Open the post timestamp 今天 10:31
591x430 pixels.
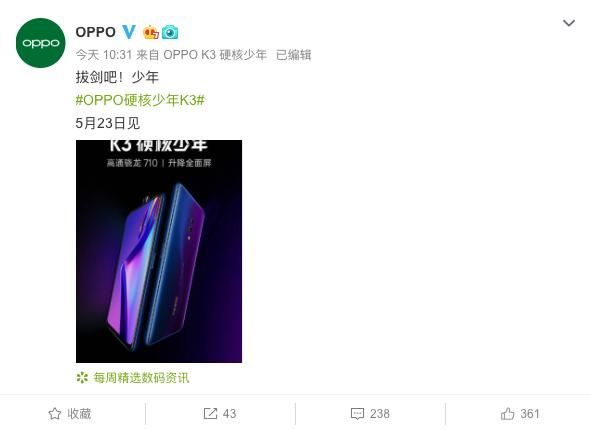click(x=104, y=55)
